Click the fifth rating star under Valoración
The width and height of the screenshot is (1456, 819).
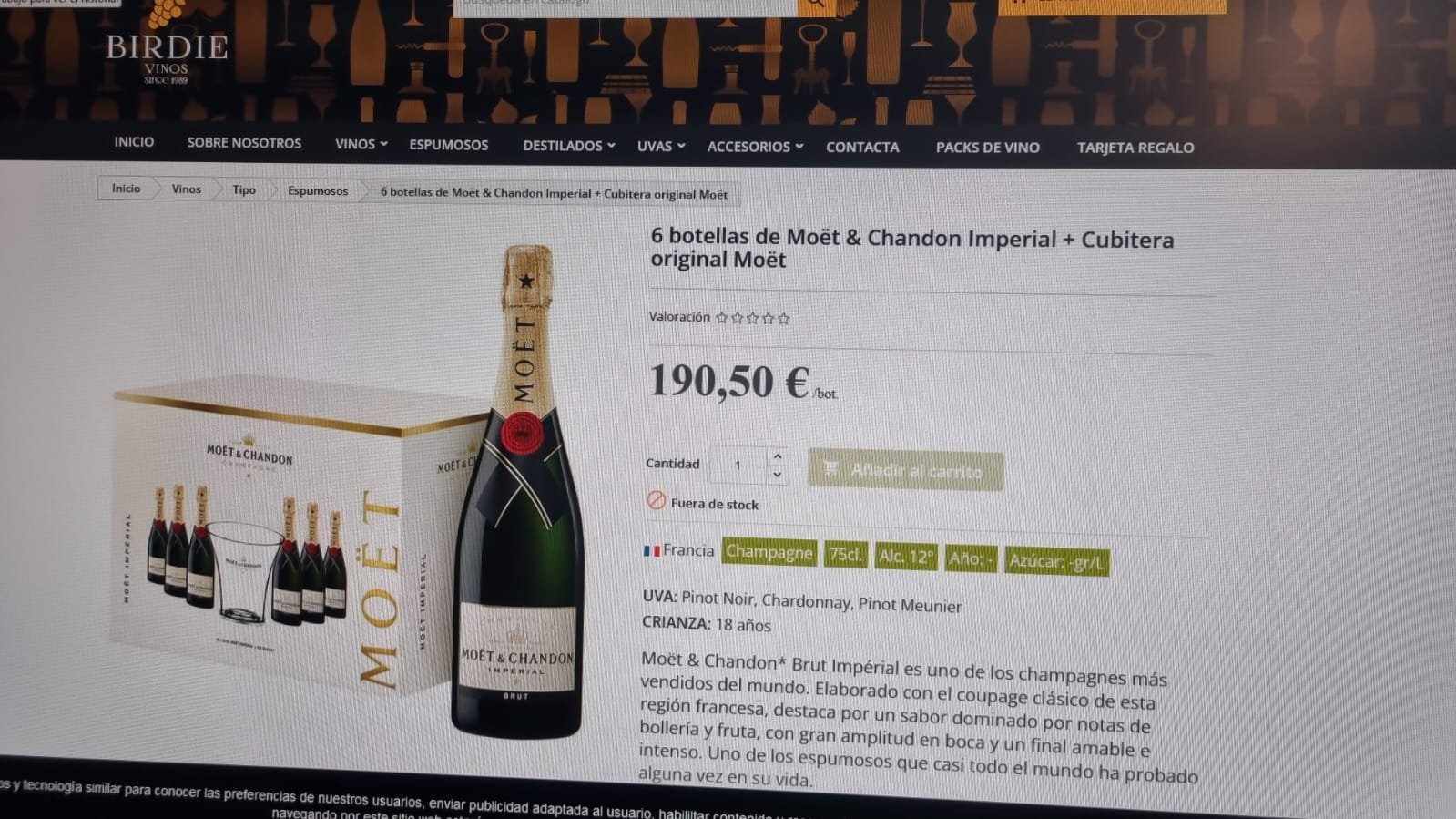click(784, 319)
